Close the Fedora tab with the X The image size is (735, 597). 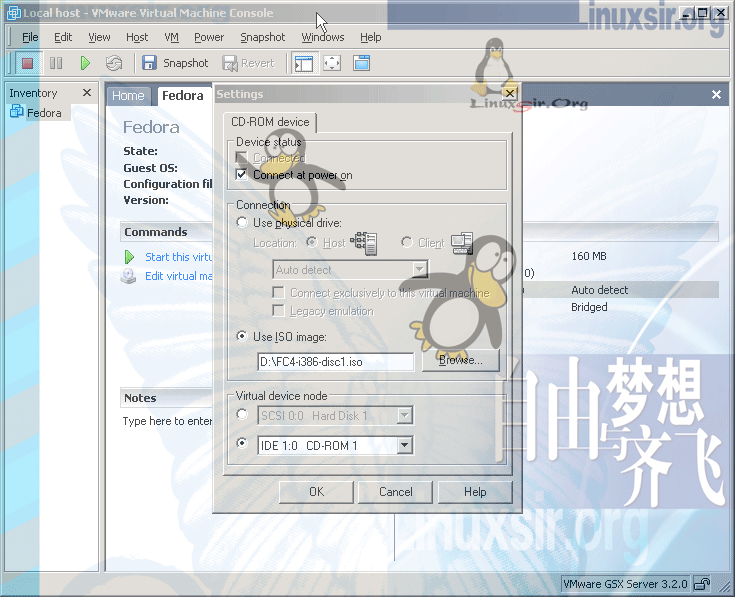coord(716,95)
